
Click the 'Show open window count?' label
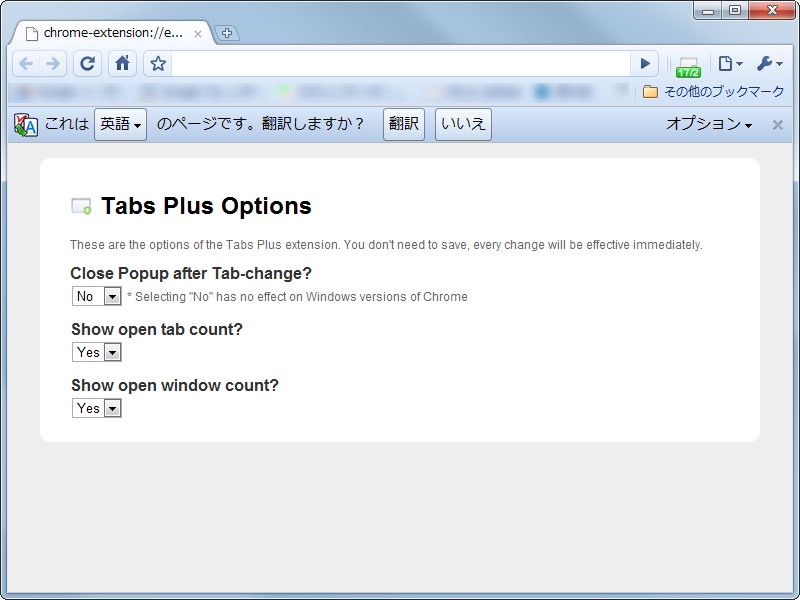[175, 386]
